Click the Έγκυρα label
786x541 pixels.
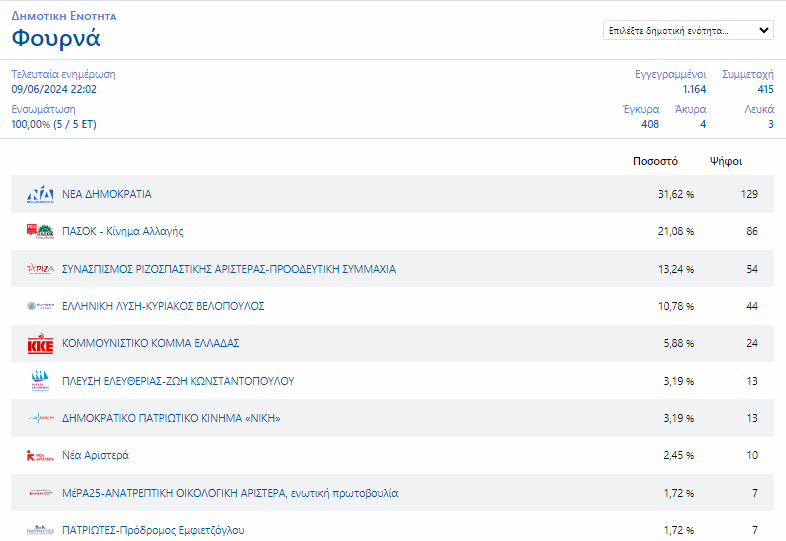click(x=641, y=109)
